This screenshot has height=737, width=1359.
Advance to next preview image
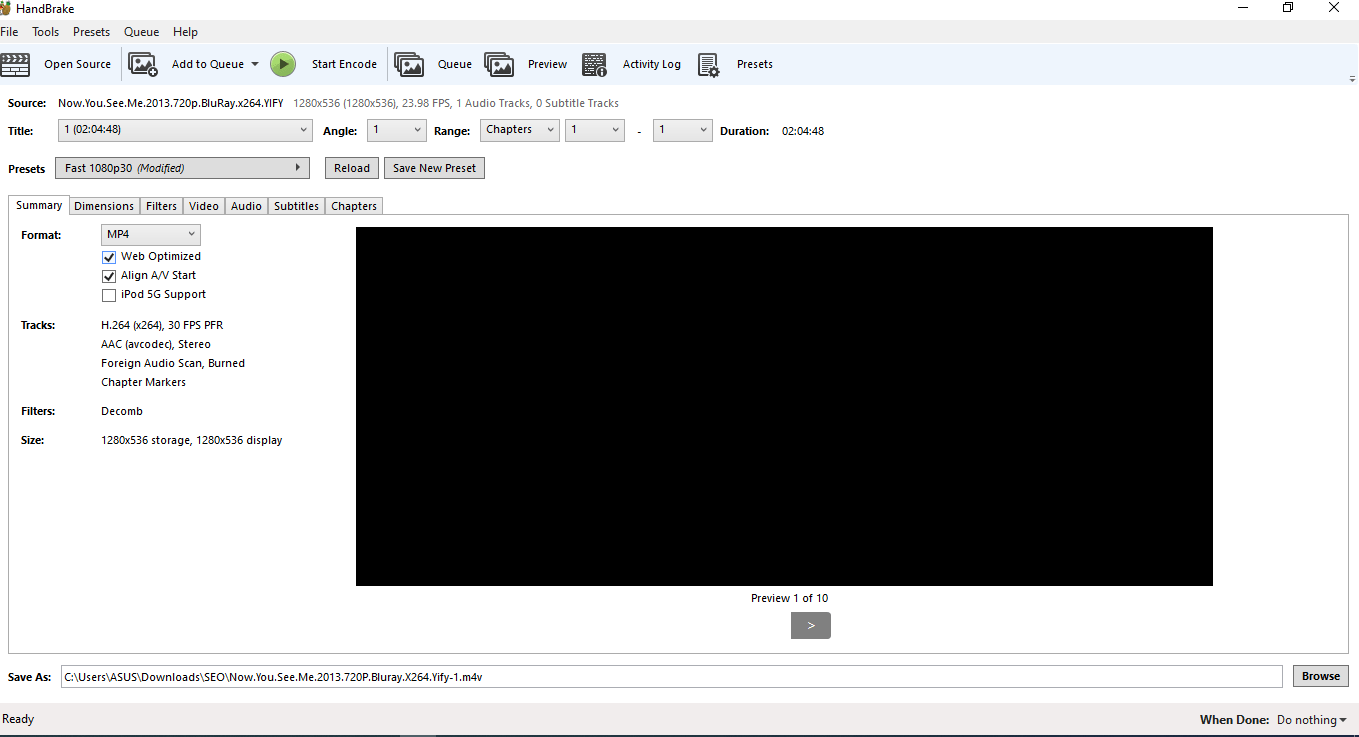pyautogui.click(x=810, y=625)
